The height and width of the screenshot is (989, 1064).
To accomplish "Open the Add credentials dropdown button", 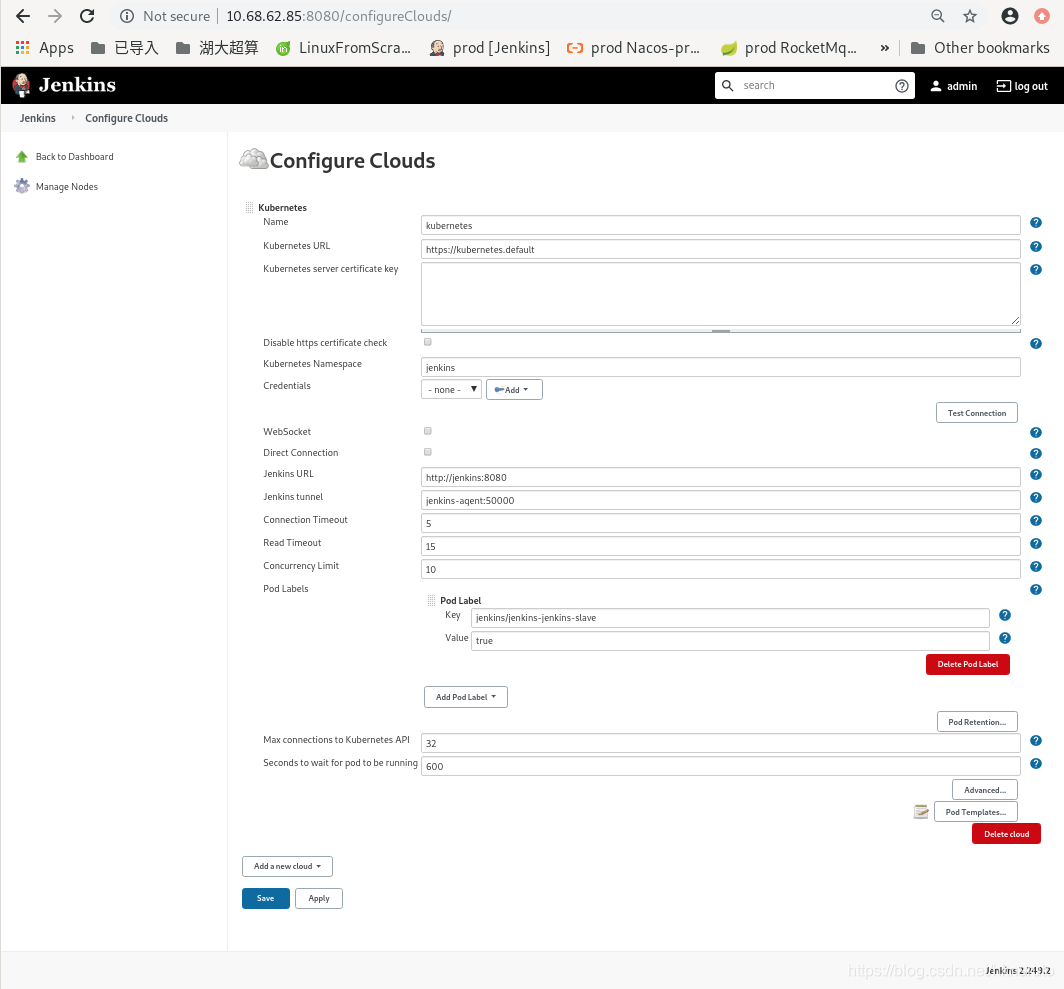I will pyautogui.click(x=514, y=390).
